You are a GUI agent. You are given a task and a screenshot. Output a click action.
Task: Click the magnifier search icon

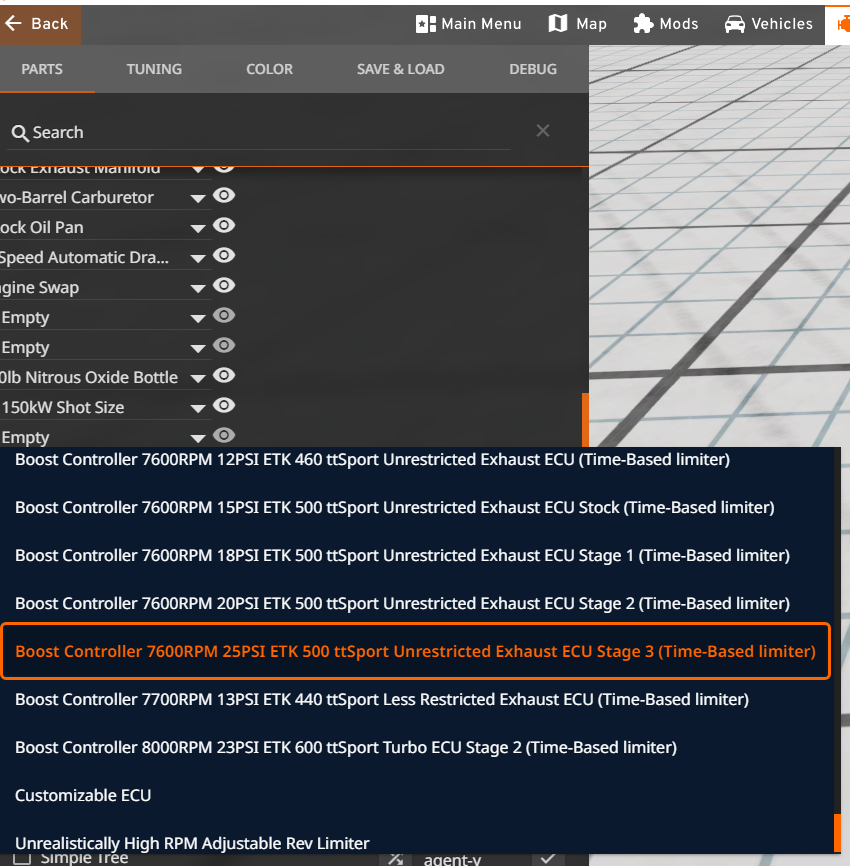pyautogui.click(x=20, y=133)
